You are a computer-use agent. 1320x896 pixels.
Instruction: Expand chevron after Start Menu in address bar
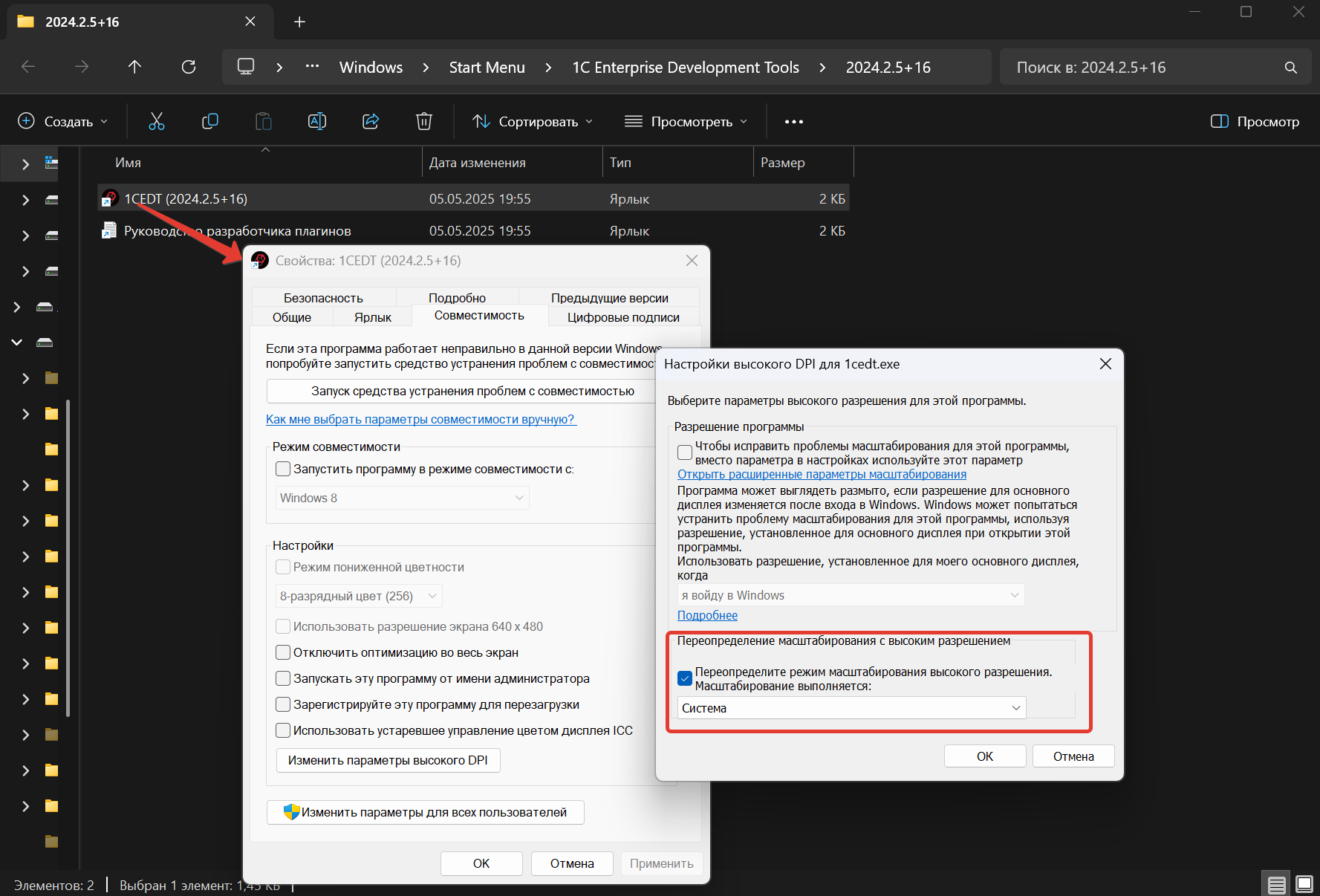[x=548, y=68]
